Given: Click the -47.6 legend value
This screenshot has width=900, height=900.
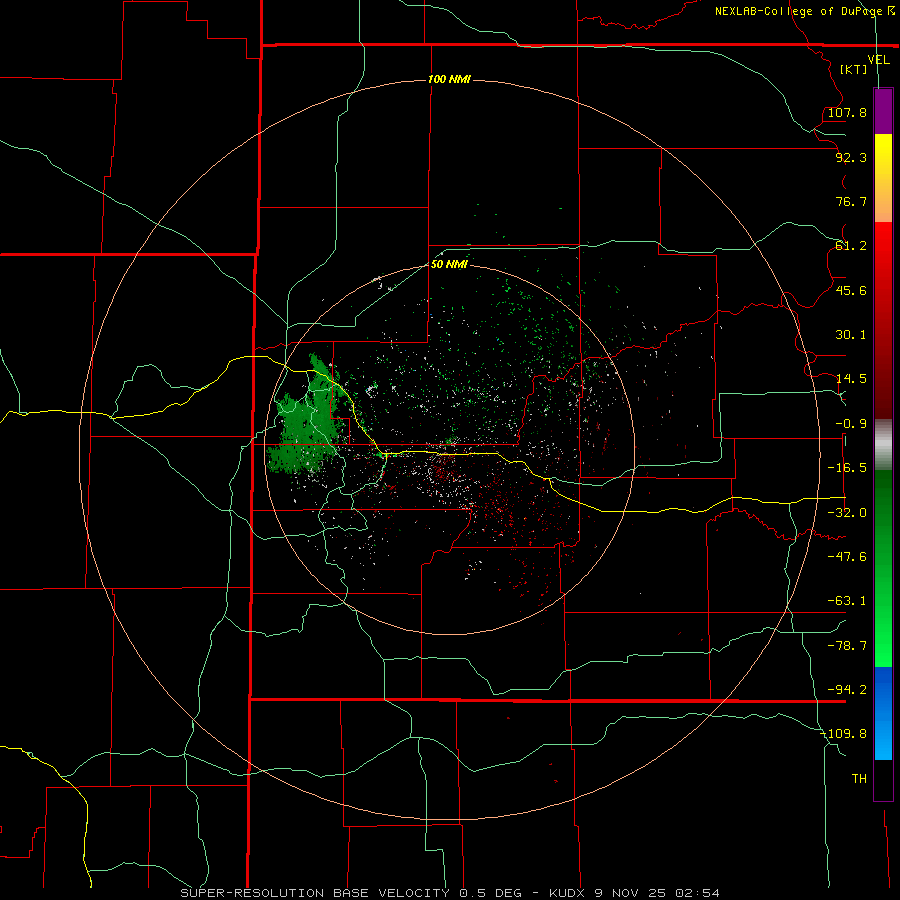Looking at the screenshot, I should (847, 557).
